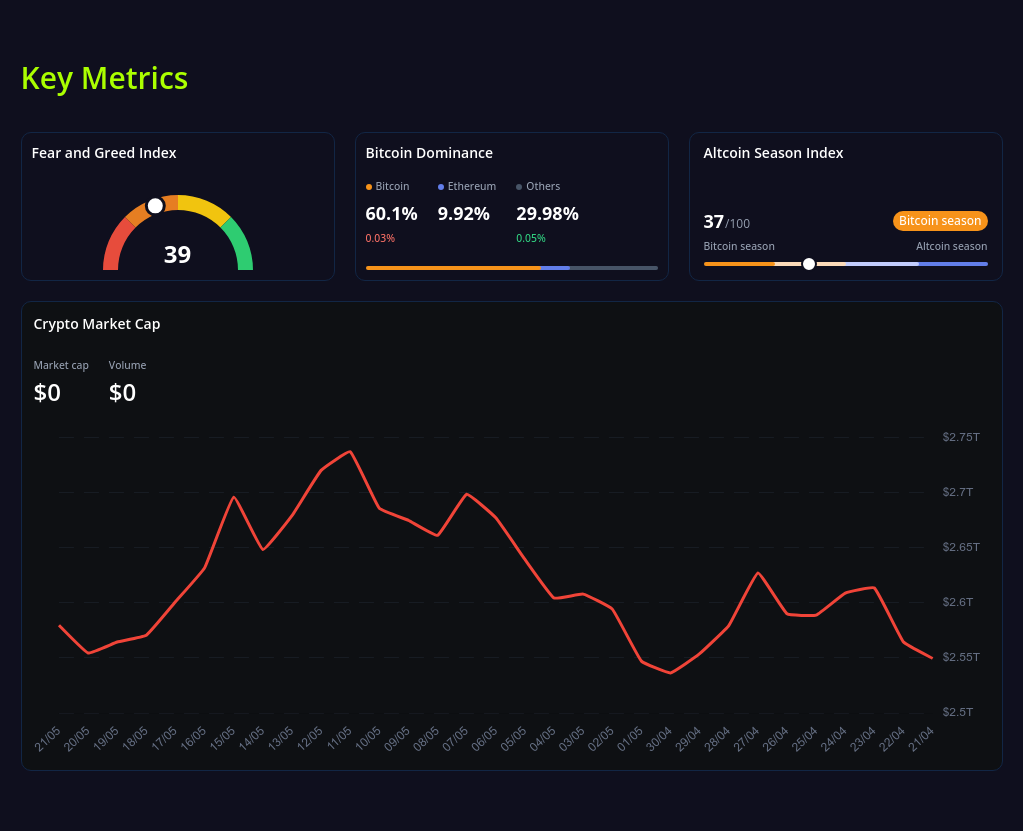Click the yellow segment of the gauge
The image size is (1023, 831).
coord(204,206)
